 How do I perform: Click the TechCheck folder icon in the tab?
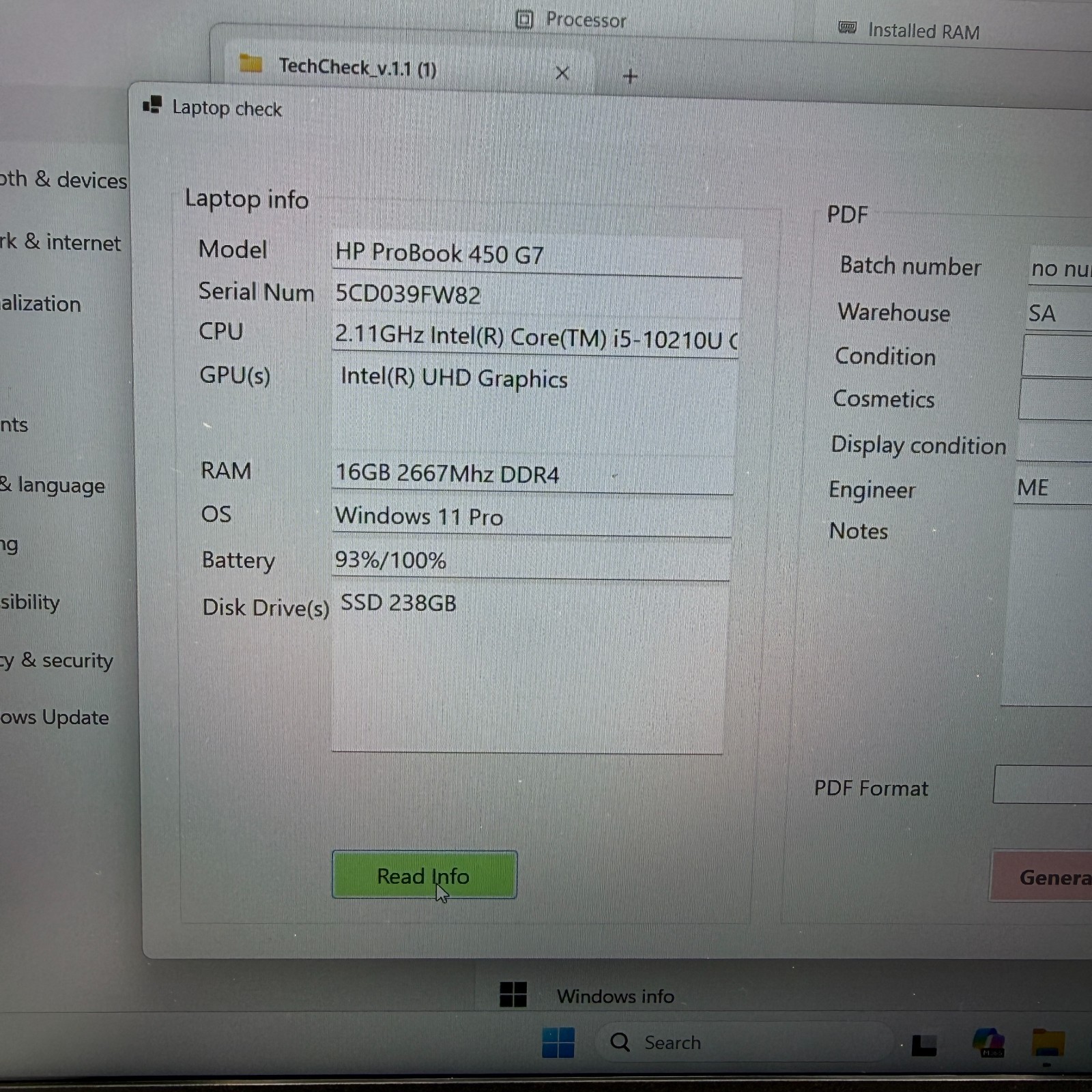point(251,64)
